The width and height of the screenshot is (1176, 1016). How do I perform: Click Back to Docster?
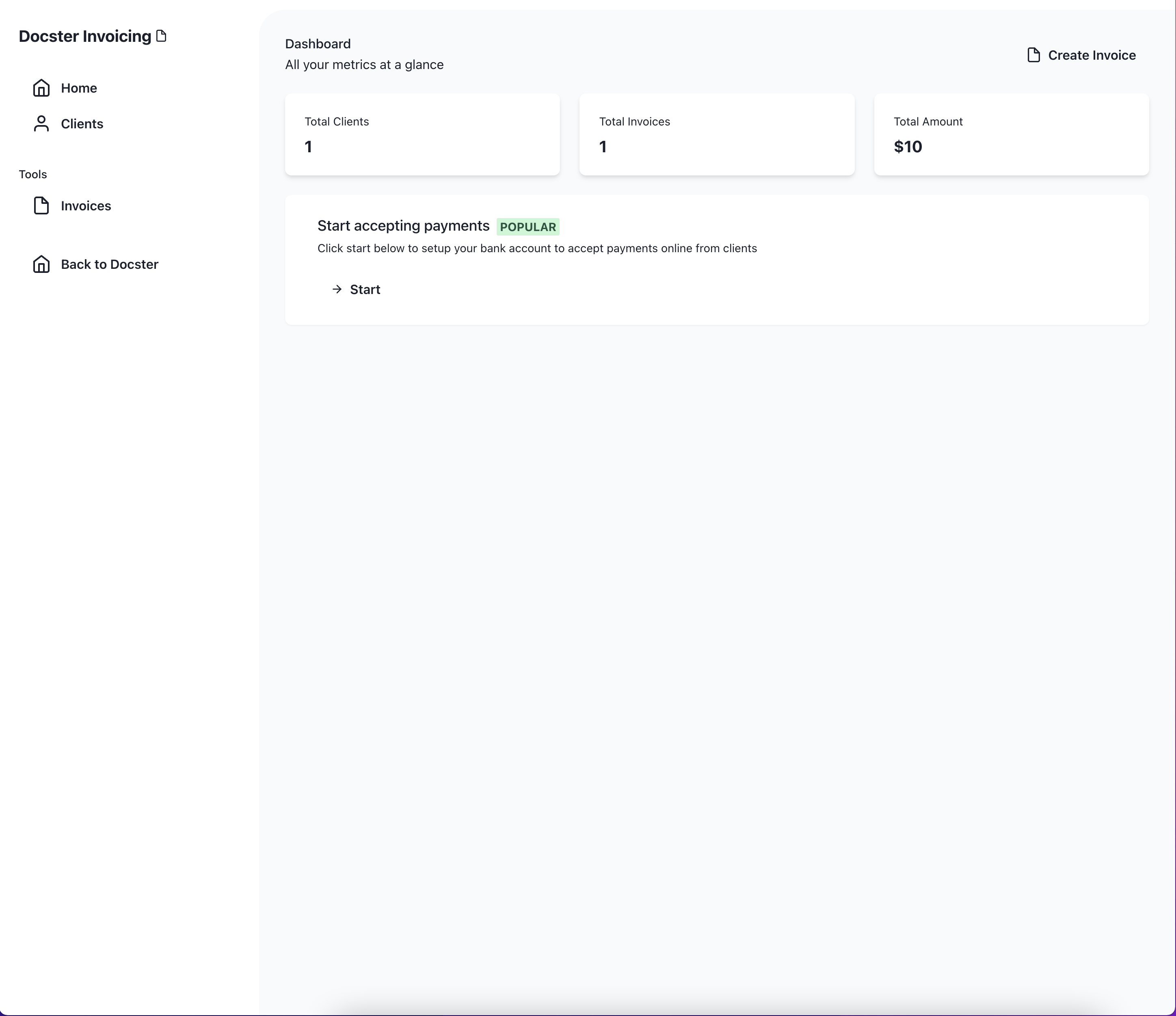click(109, 264)
